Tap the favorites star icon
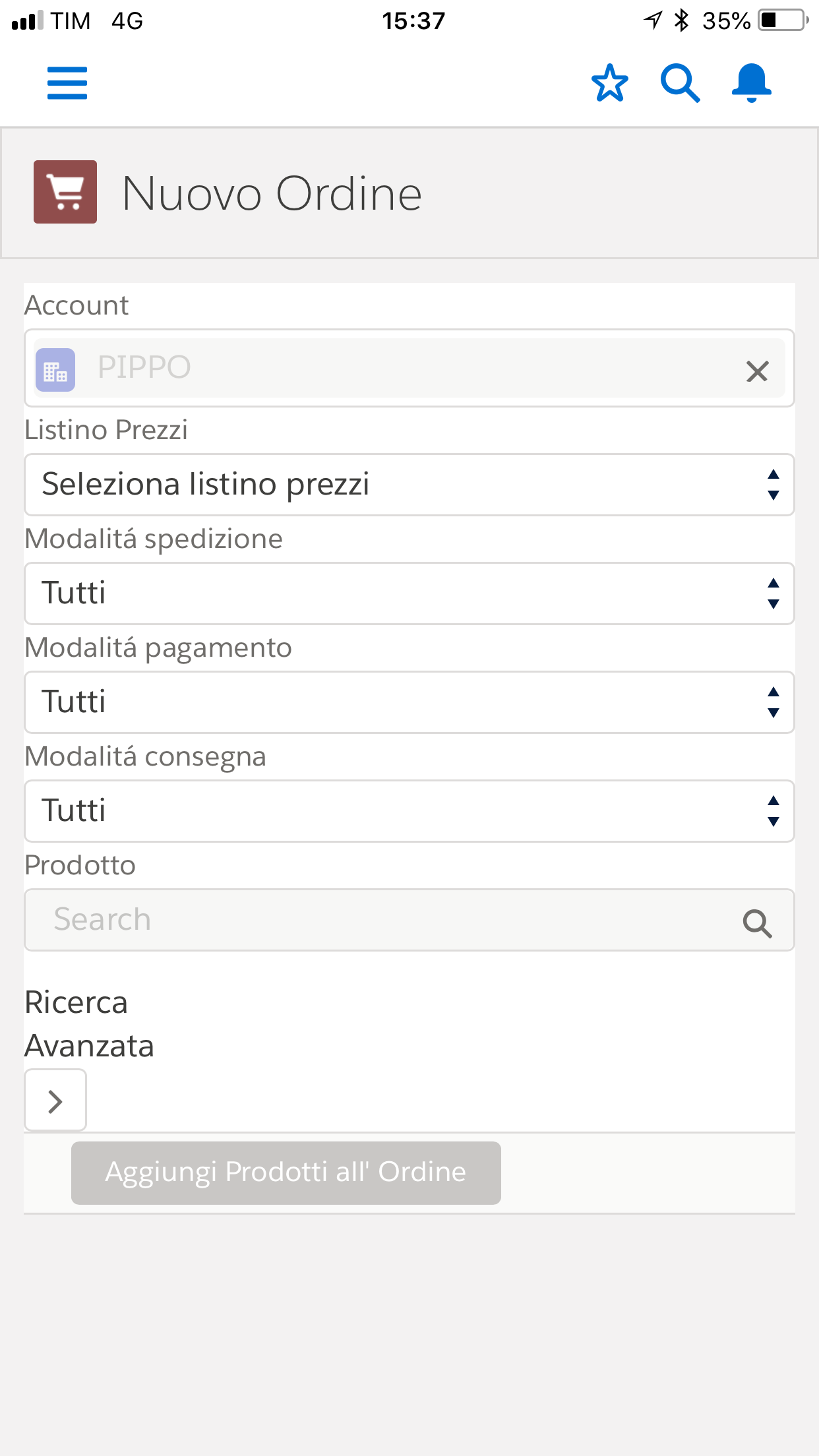 tap(610, 83)
